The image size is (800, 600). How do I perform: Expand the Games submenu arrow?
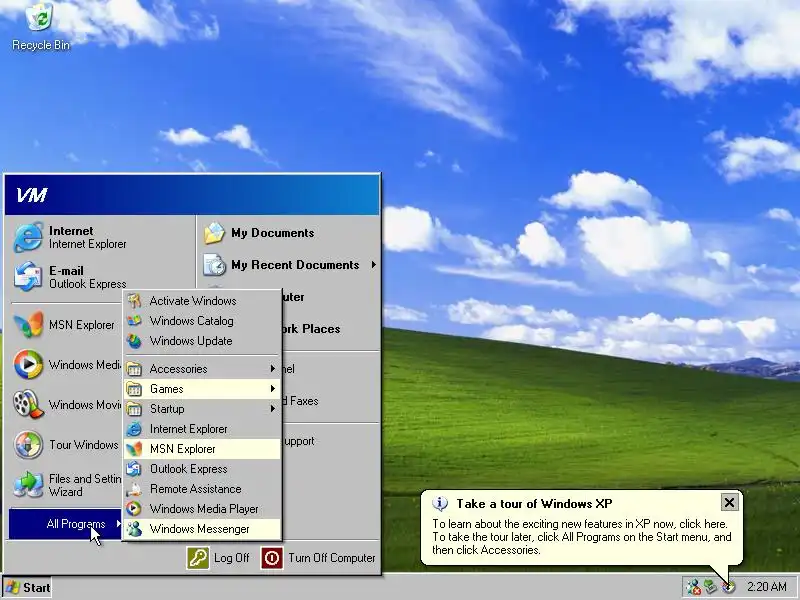[x=272, y=389]
